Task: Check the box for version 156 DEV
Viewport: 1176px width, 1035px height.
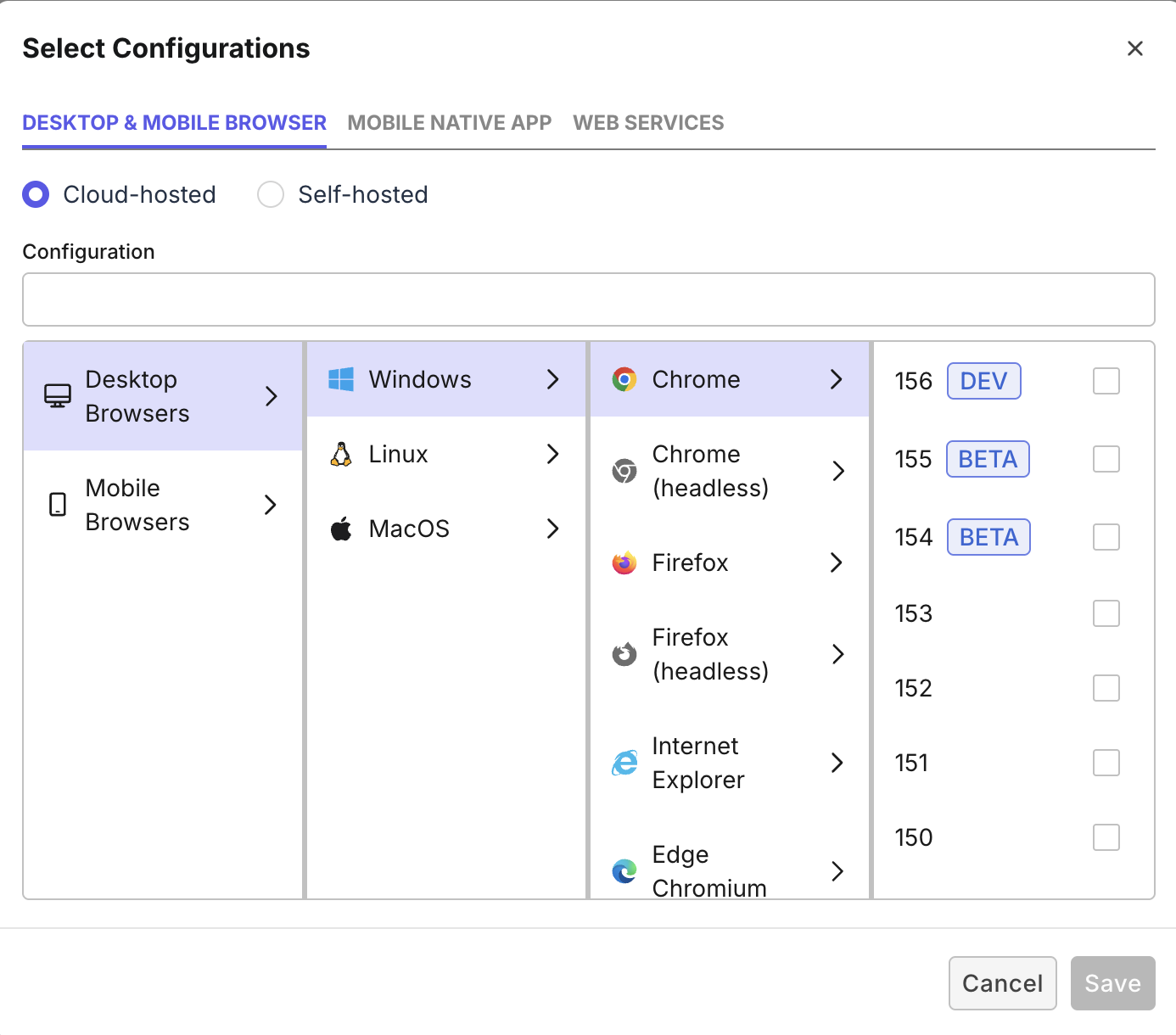Action: [1106, 381]
